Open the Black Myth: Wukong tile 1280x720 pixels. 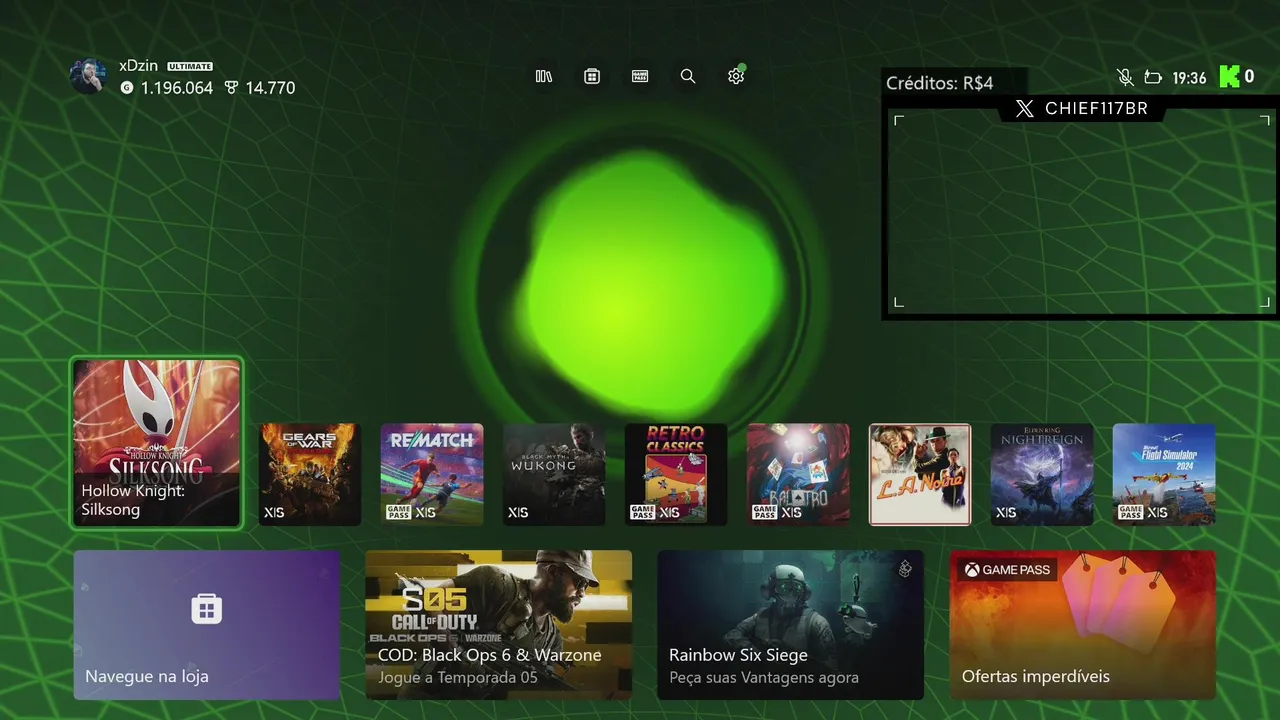(x=554, y=474)
